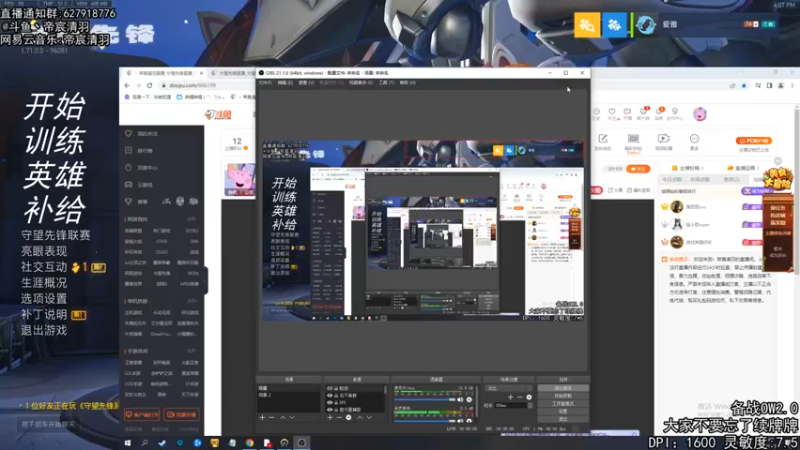
Task: Open 场景集合 menu in OBS
Action: coord(361,82)
